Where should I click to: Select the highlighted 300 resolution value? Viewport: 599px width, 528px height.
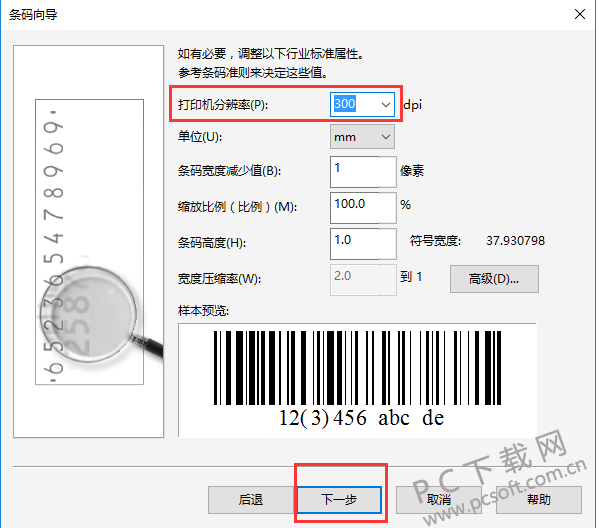(345, 104)
